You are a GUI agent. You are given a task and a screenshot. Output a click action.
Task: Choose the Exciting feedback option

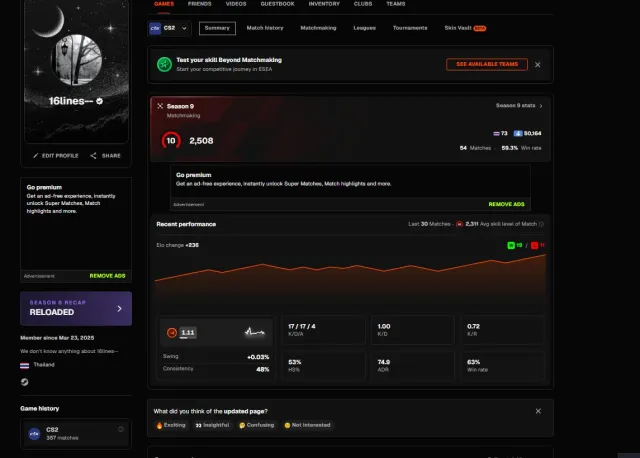pos(171,425)
